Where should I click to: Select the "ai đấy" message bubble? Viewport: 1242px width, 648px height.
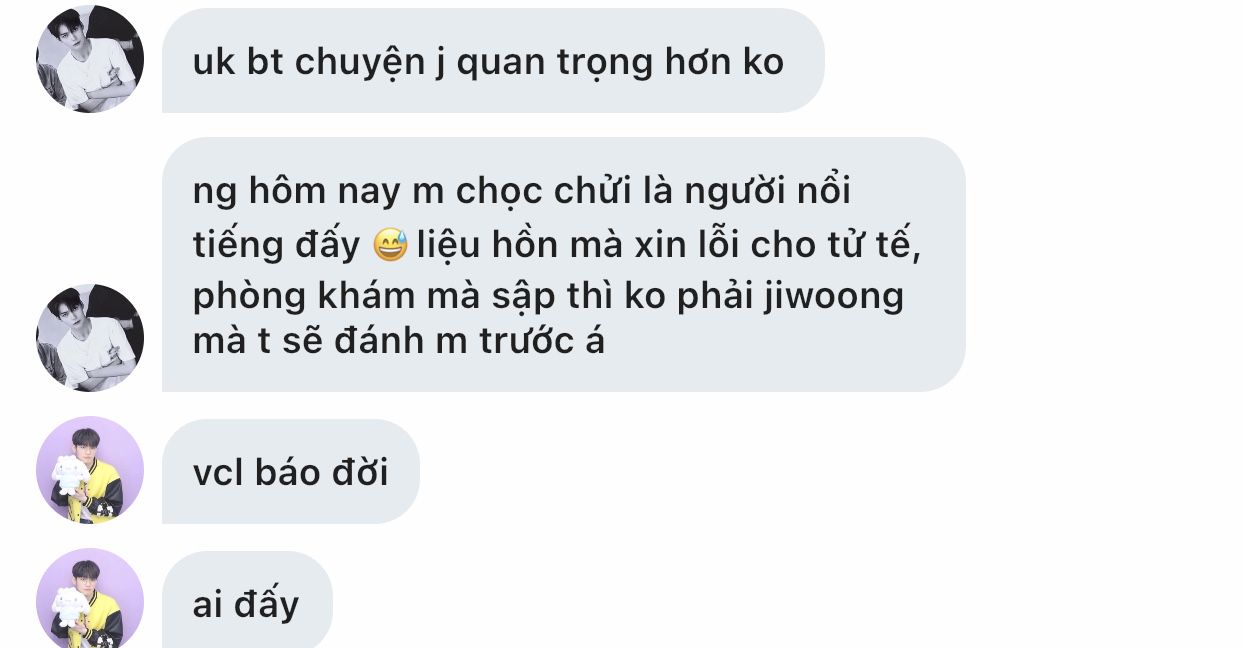(x=247, y=601)
